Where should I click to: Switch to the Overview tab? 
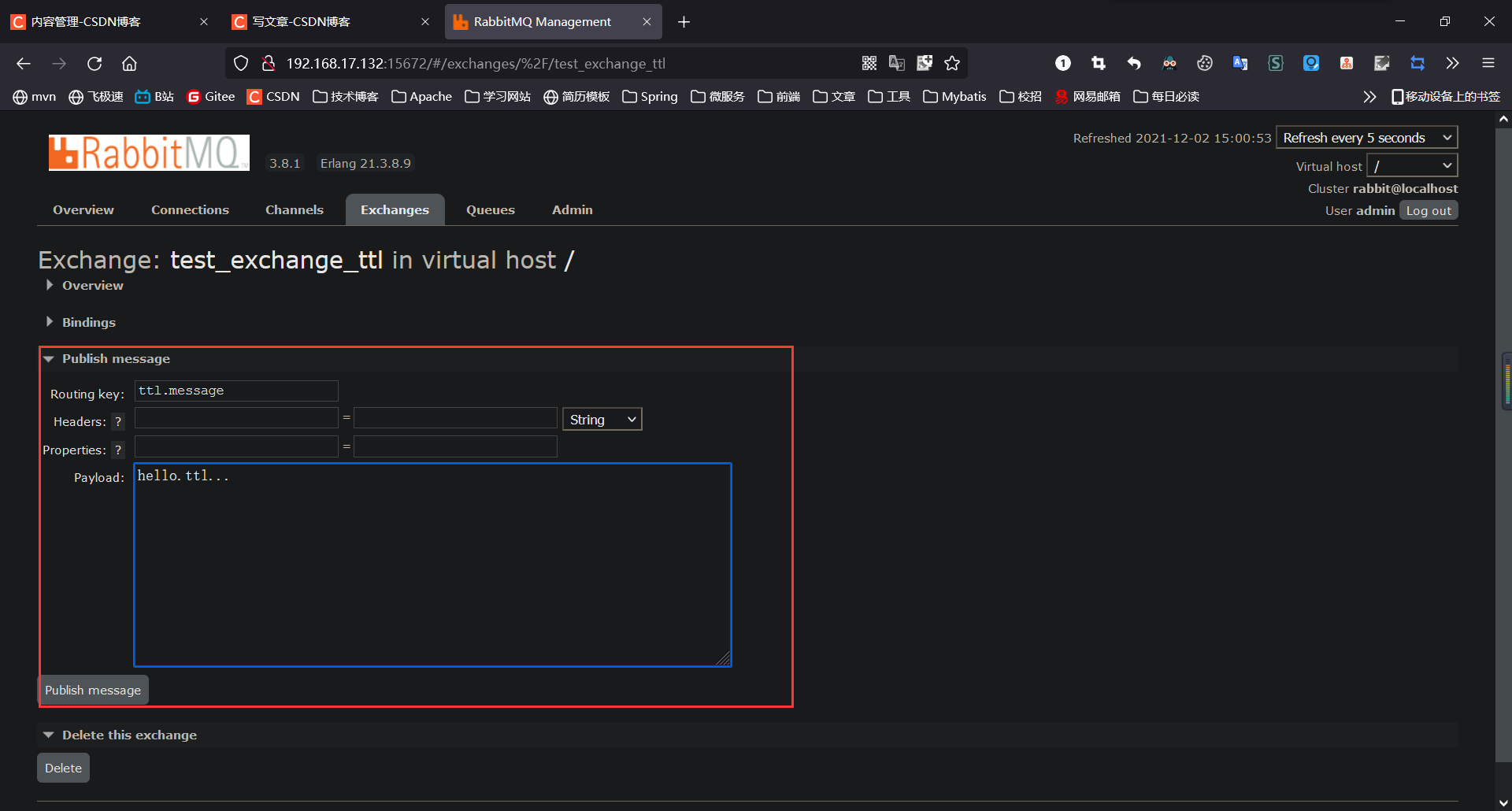click(x=83, y=210)
